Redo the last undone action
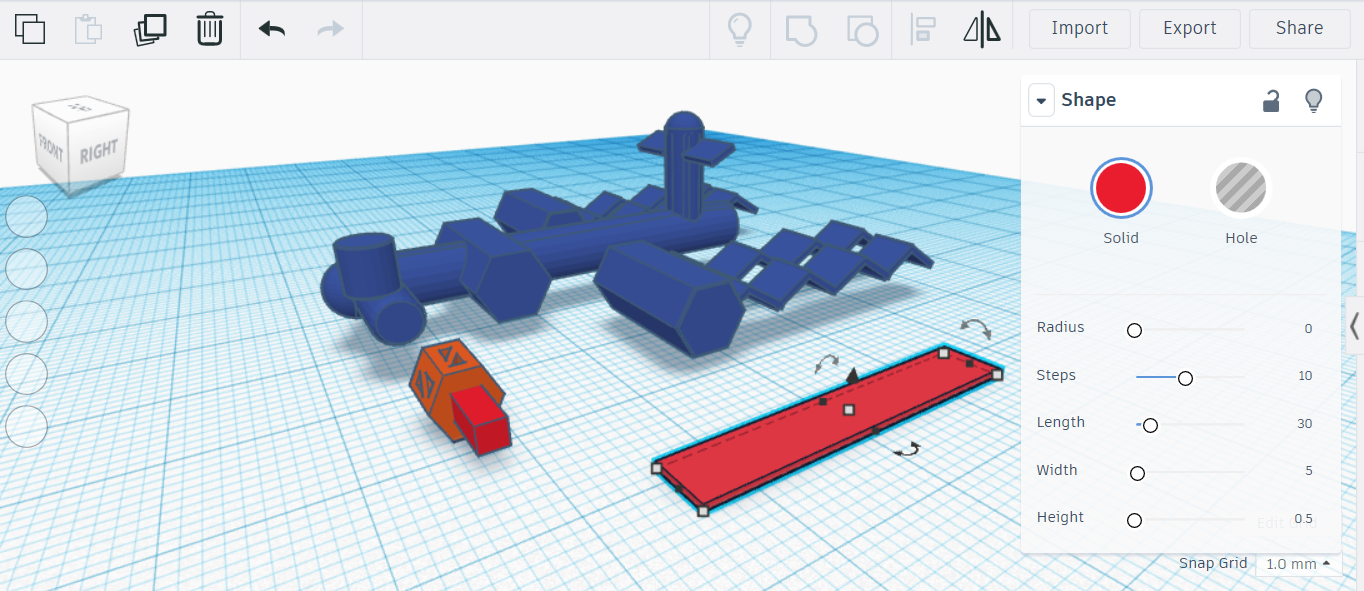 coord(330,29)
